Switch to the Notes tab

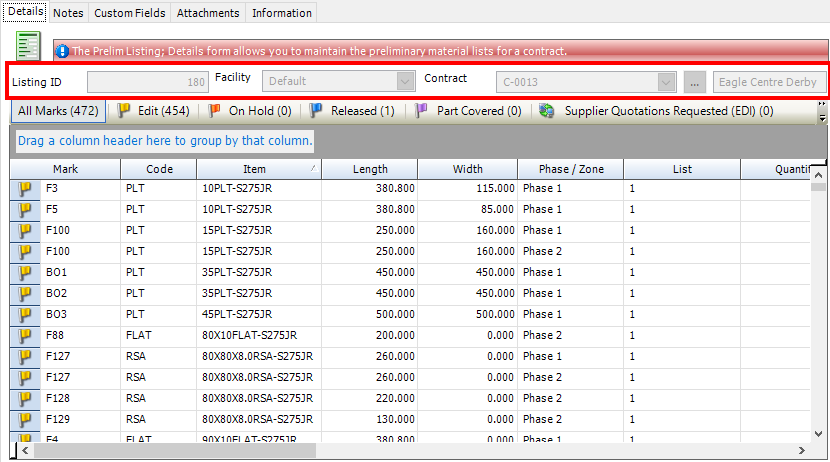coord(68,13)
